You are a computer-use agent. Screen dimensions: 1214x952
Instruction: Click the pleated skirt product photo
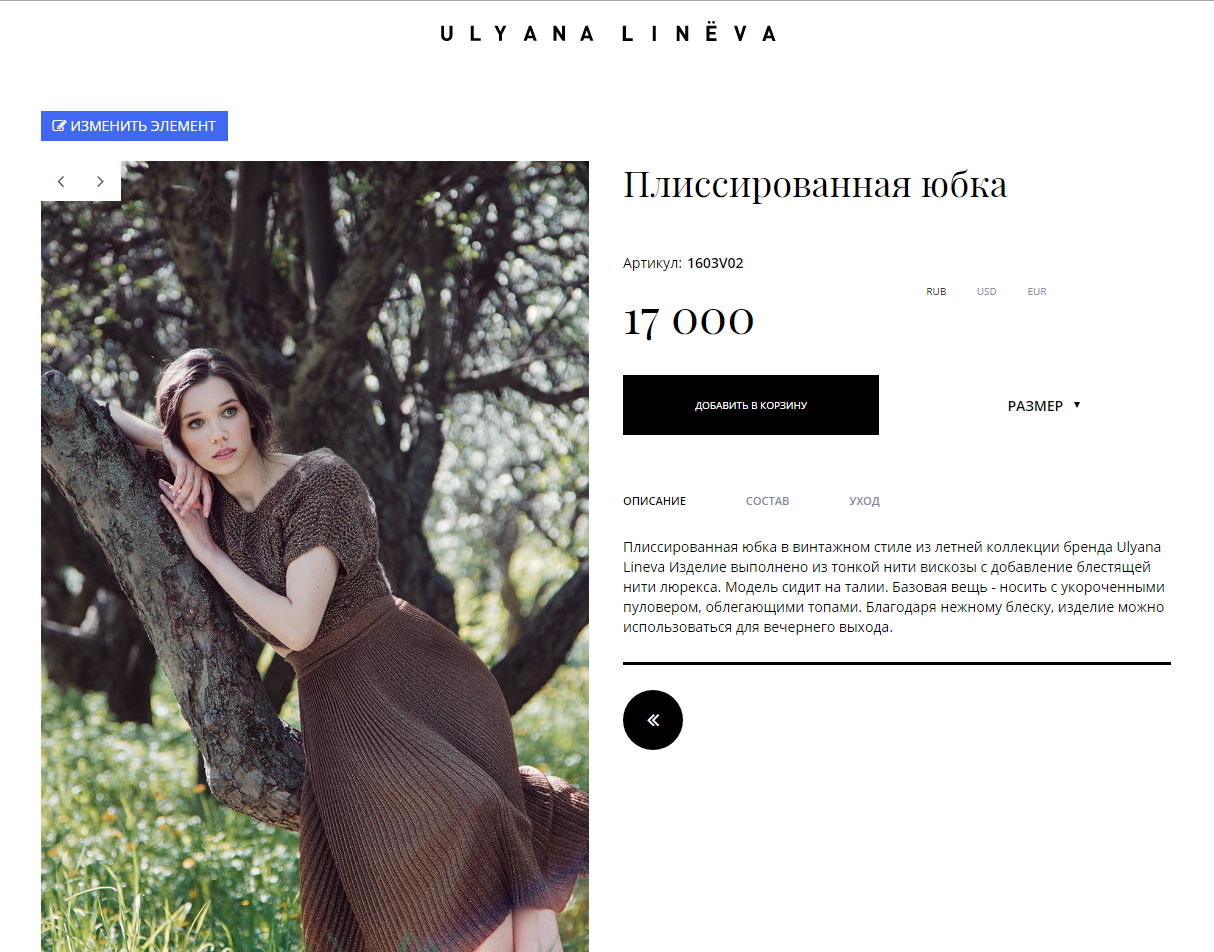point(315,556)
